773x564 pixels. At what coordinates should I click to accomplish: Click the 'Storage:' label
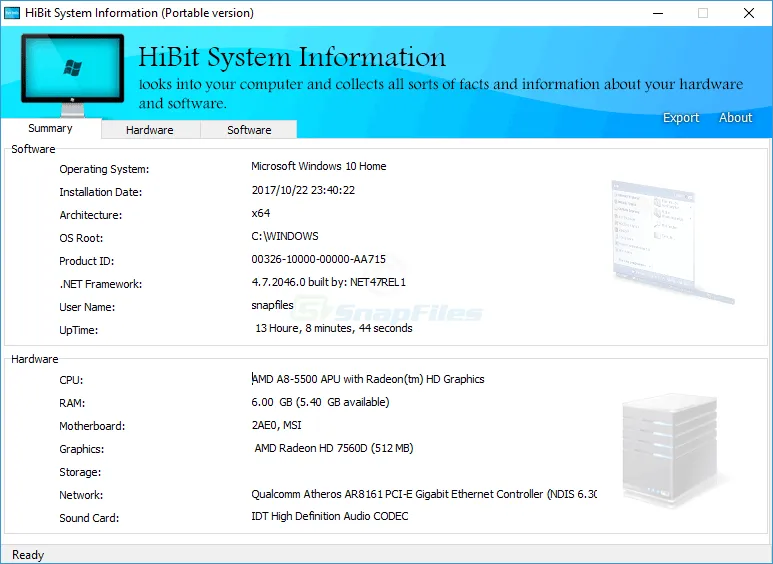click(x=80, y=472)
